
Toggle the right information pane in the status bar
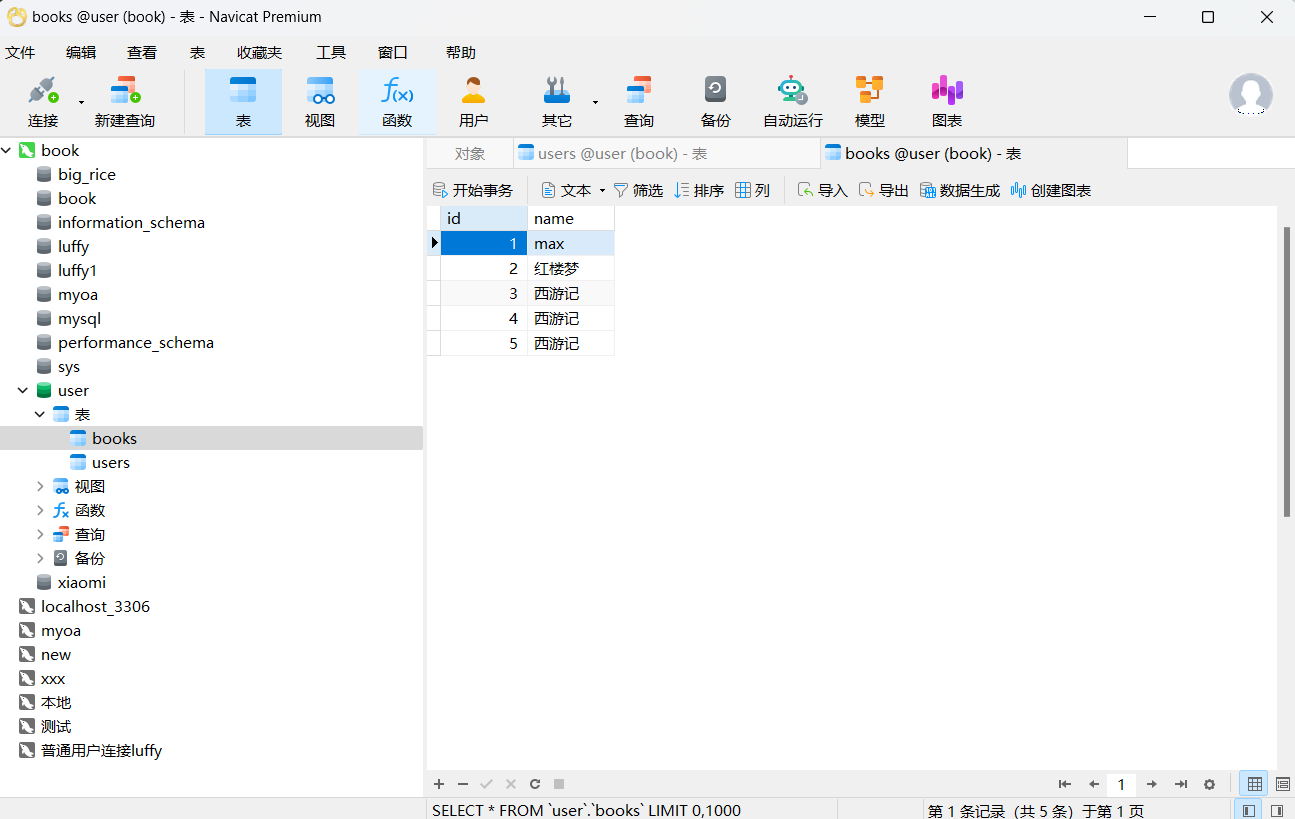pos(1277,810)
